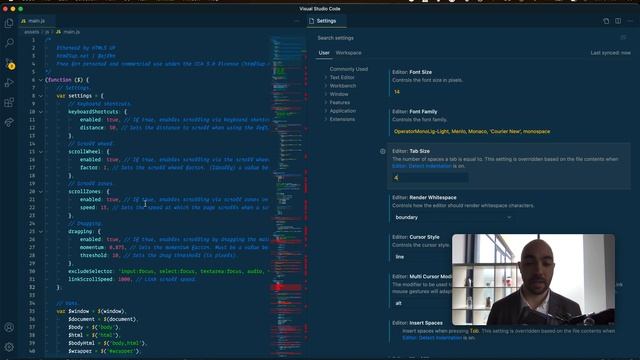
Task: Click the webcam video overlay thumbnail
Action: [533, 280]
